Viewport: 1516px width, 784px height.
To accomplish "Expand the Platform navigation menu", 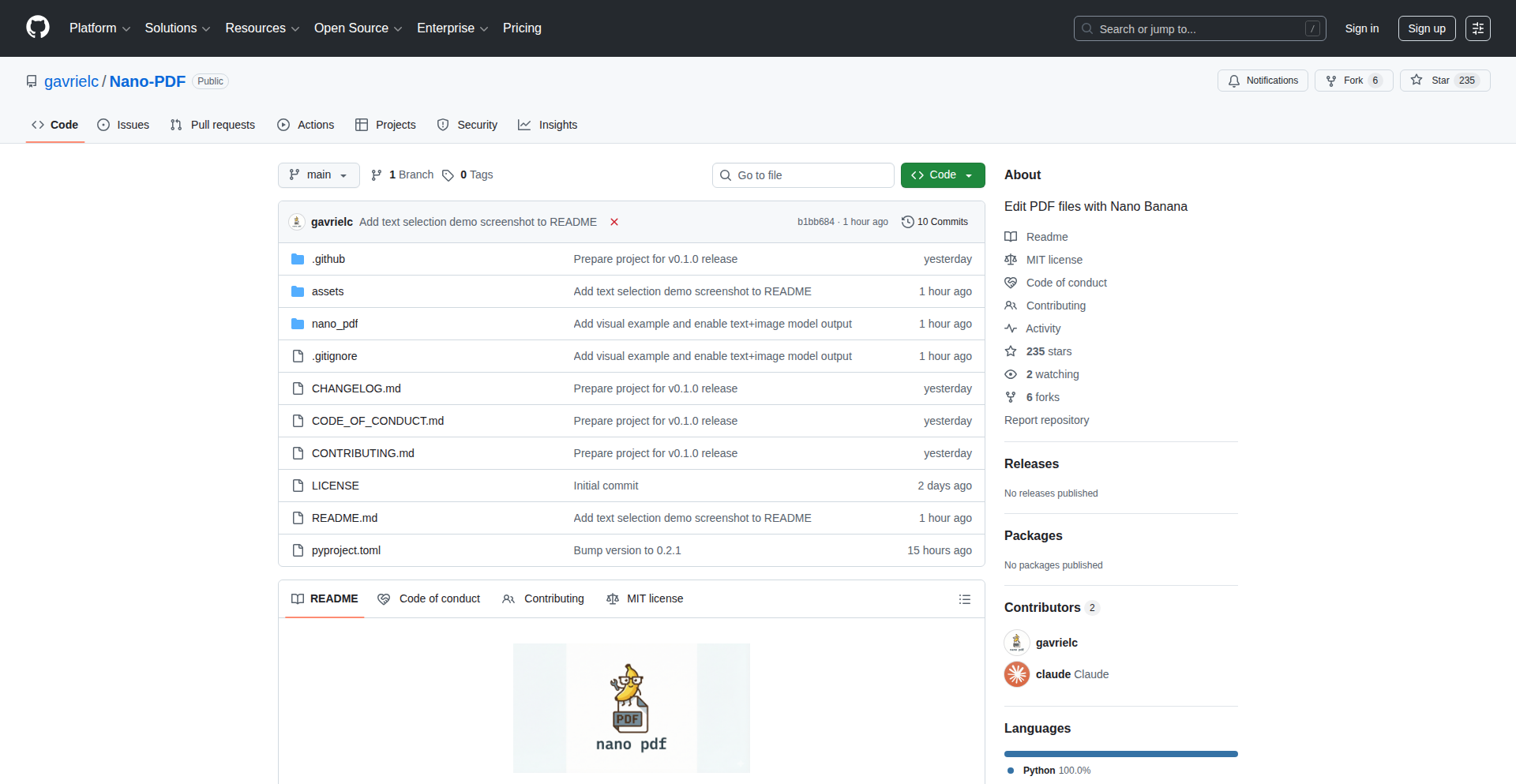I will 99,28.
